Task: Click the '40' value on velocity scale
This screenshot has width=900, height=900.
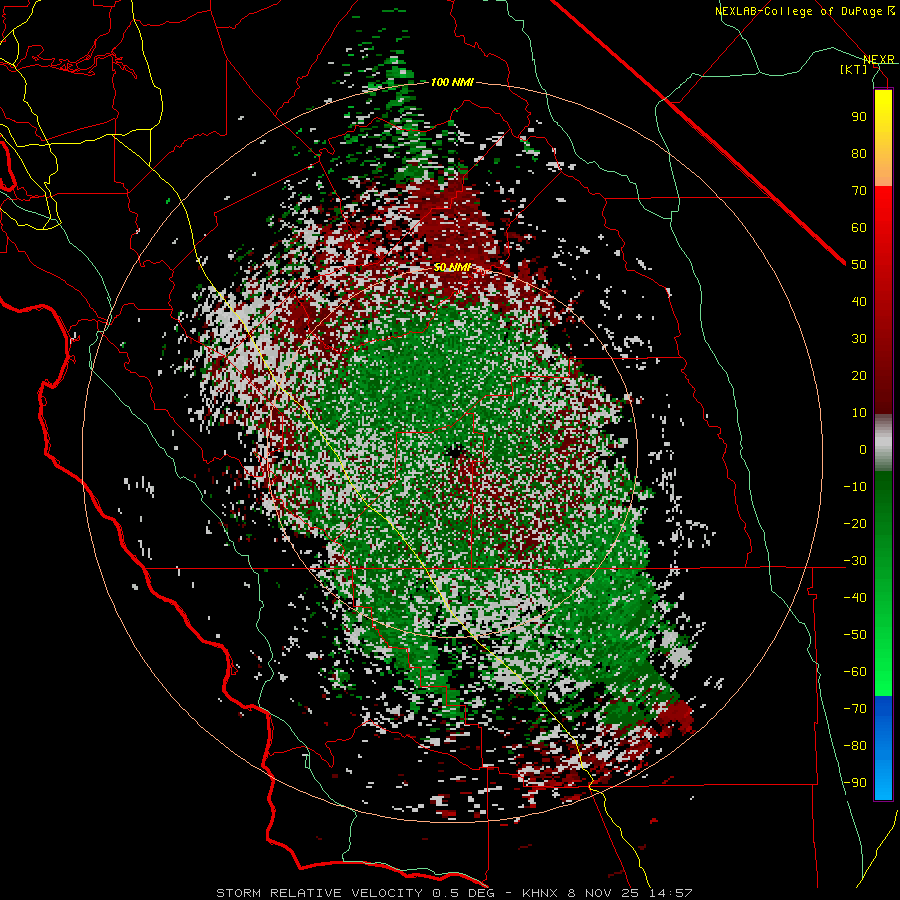Action: tap(859, 301)
